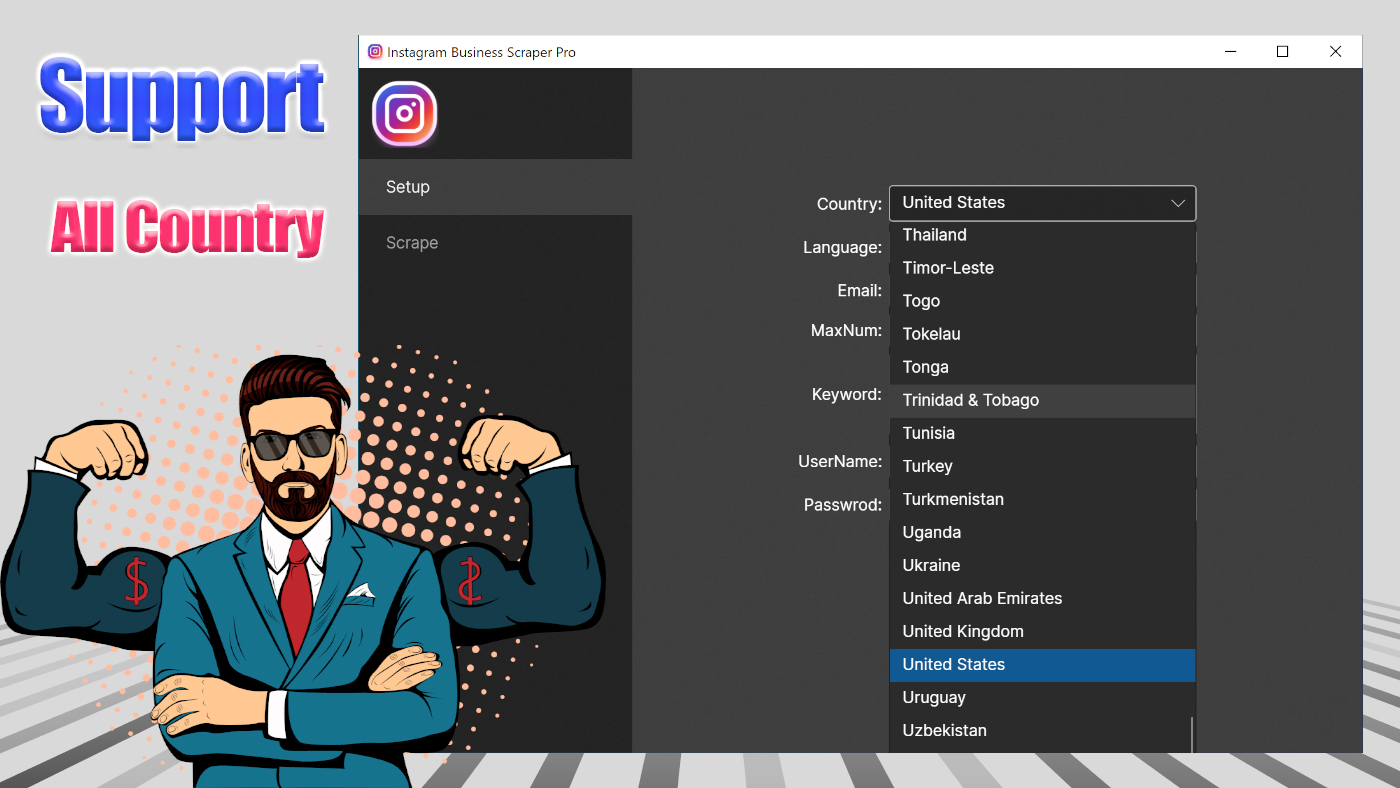Pick Turkey from the dropdown list
This screenshot has width=1400, height=788.
[x=1042, y=466]
